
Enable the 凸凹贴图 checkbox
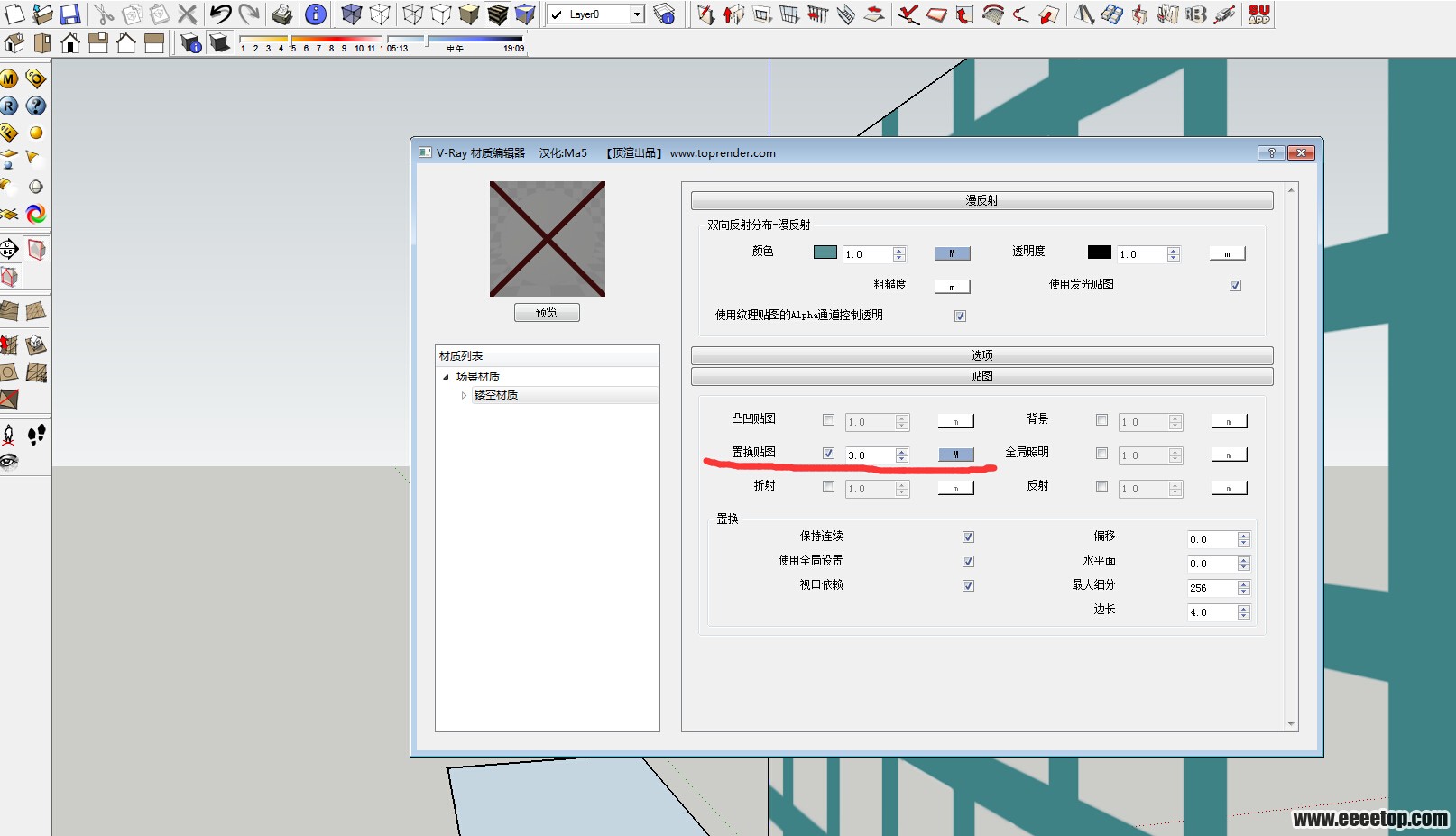828,419
